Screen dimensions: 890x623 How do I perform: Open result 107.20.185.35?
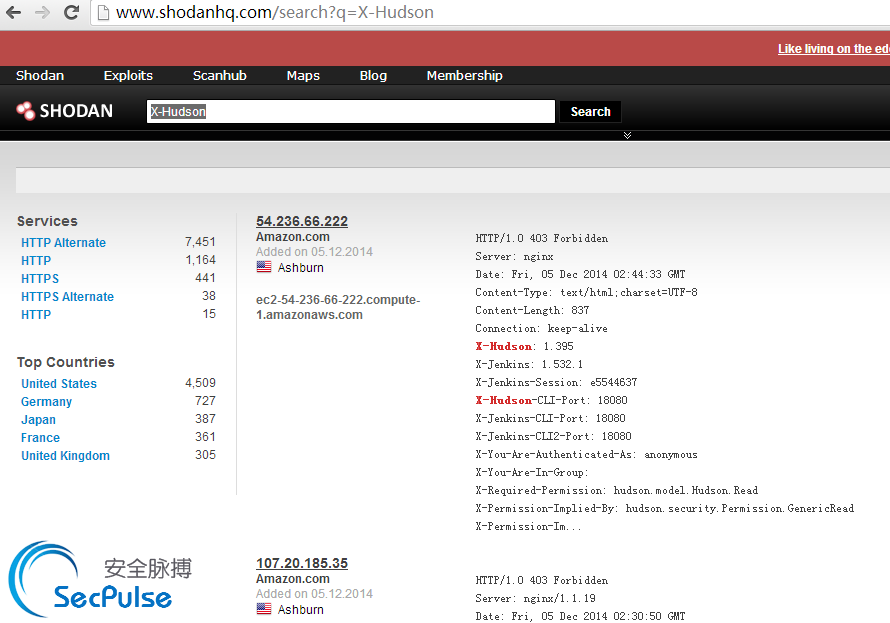pyautogui.click(x=302, y=563)
